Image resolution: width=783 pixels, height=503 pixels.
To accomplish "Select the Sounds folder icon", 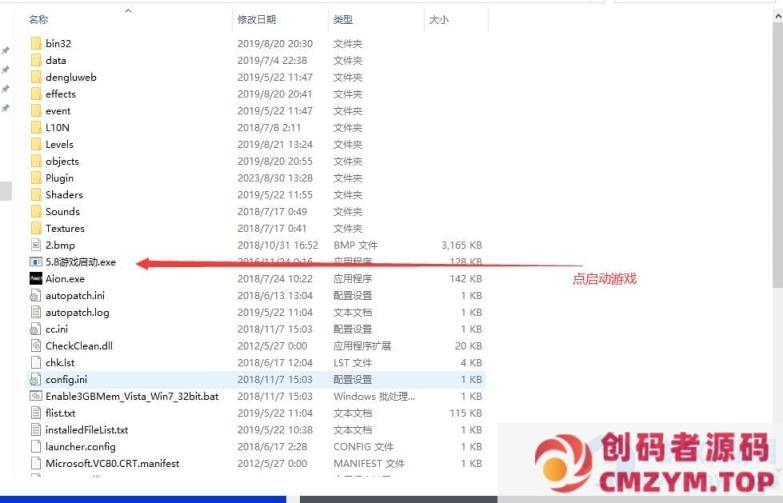I will 36,211.
